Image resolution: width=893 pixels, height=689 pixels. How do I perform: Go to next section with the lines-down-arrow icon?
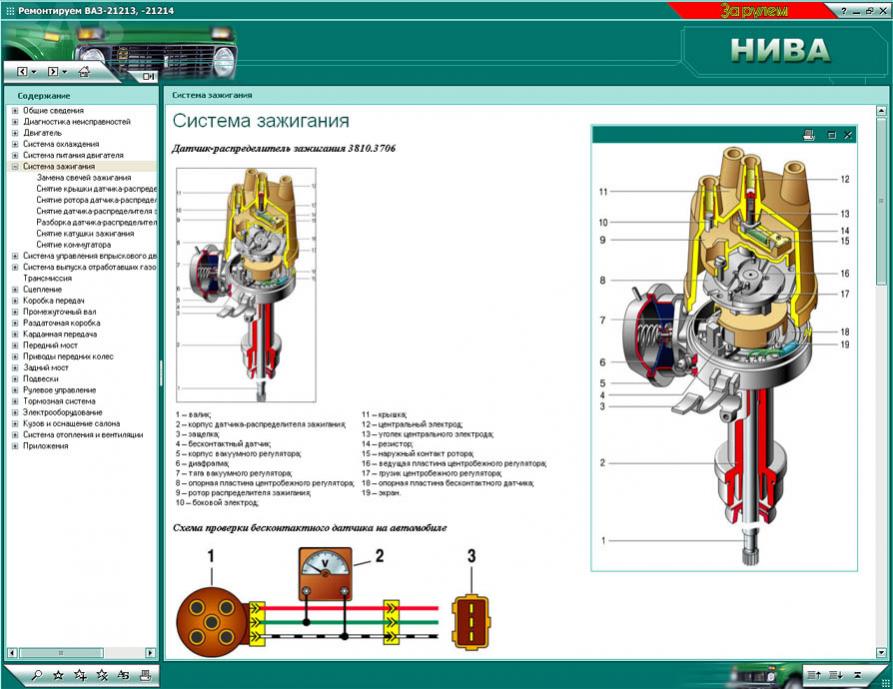835,675
